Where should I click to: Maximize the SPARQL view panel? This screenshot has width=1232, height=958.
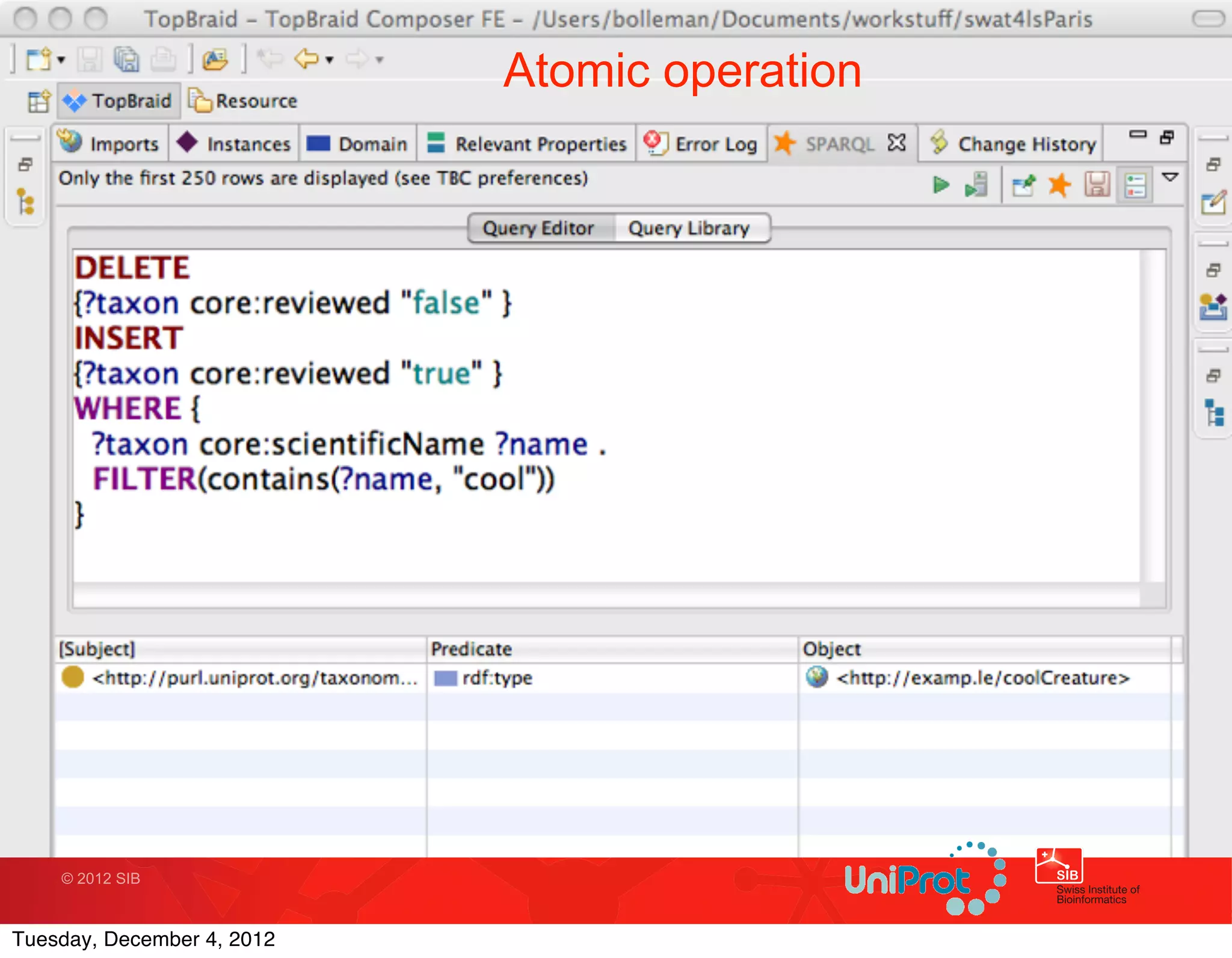[1167, 137]
